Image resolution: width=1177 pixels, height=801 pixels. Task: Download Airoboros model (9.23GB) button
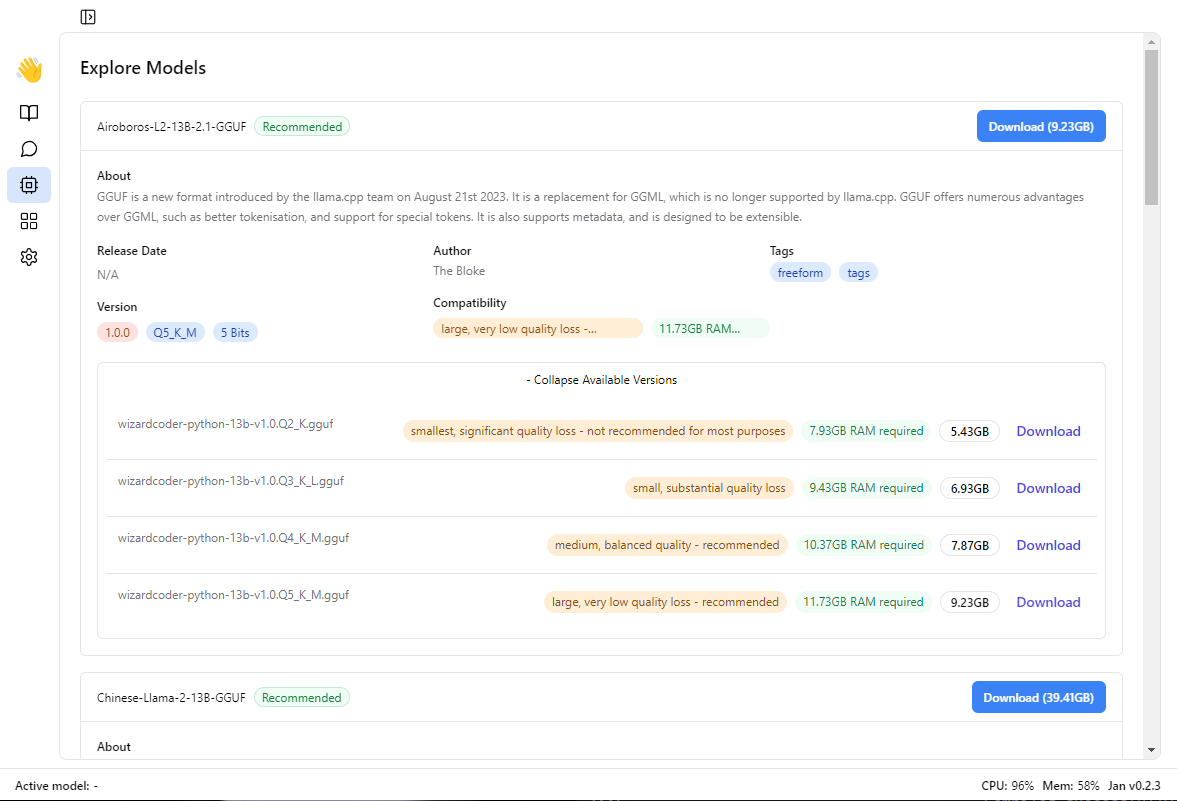pyautogui.click(x=1040, y=127)
